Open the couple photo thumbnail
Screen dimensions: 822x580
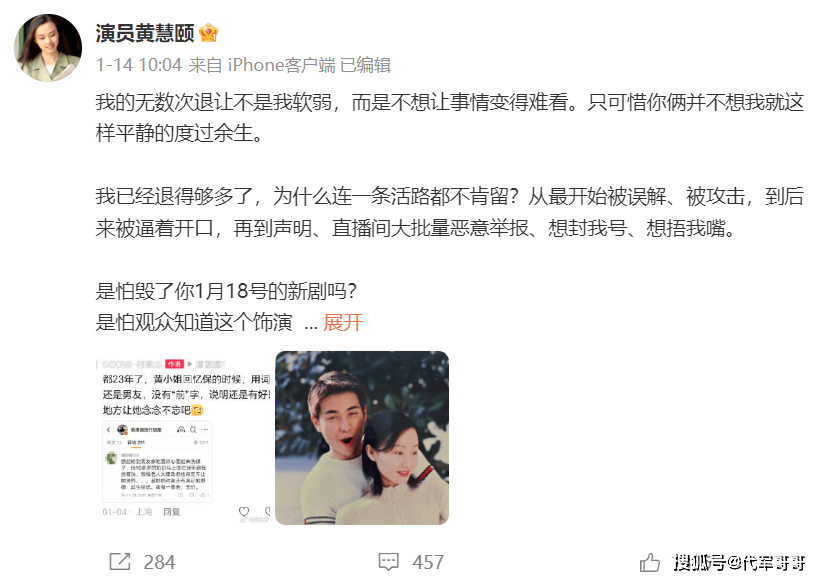point(362,438)
